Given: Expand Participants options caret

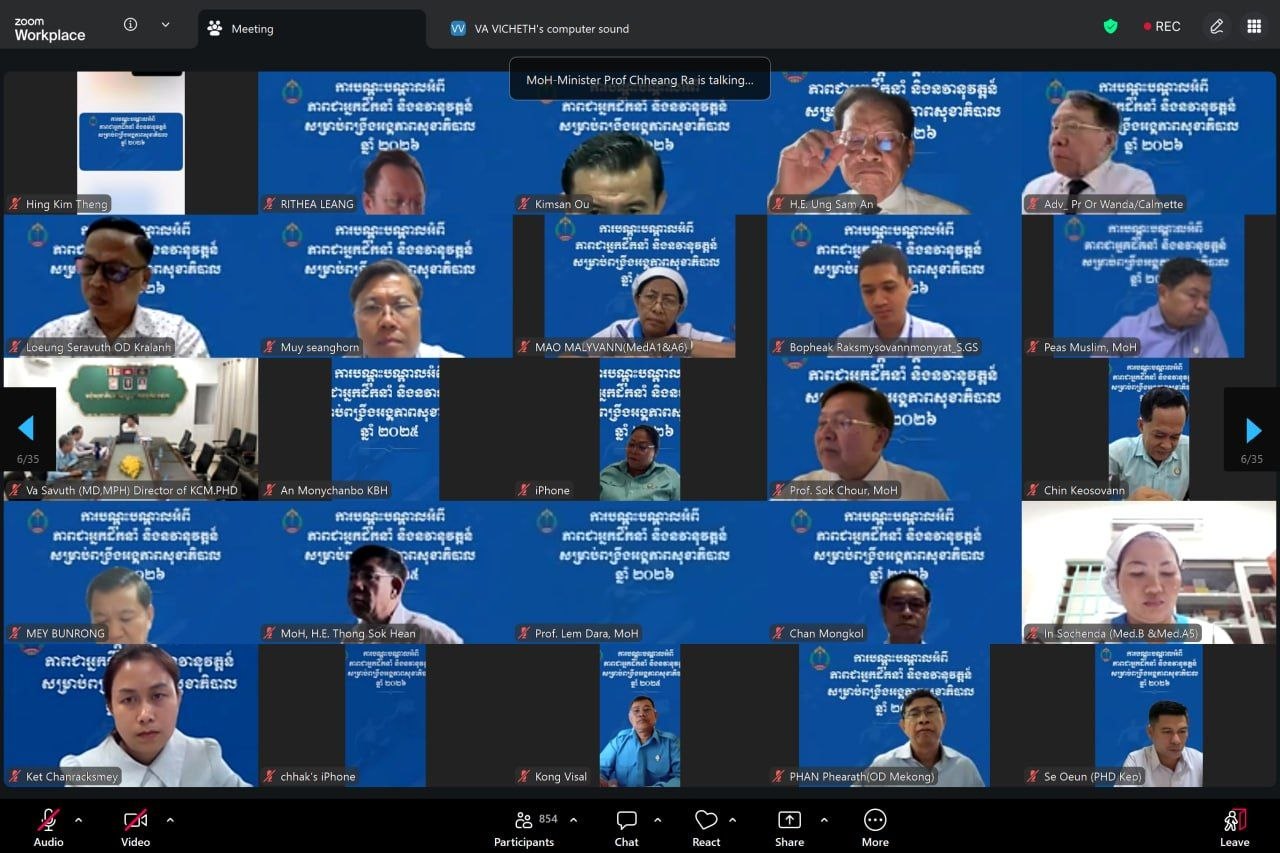Looking at the screenshot, I should (x=573, y=820).
